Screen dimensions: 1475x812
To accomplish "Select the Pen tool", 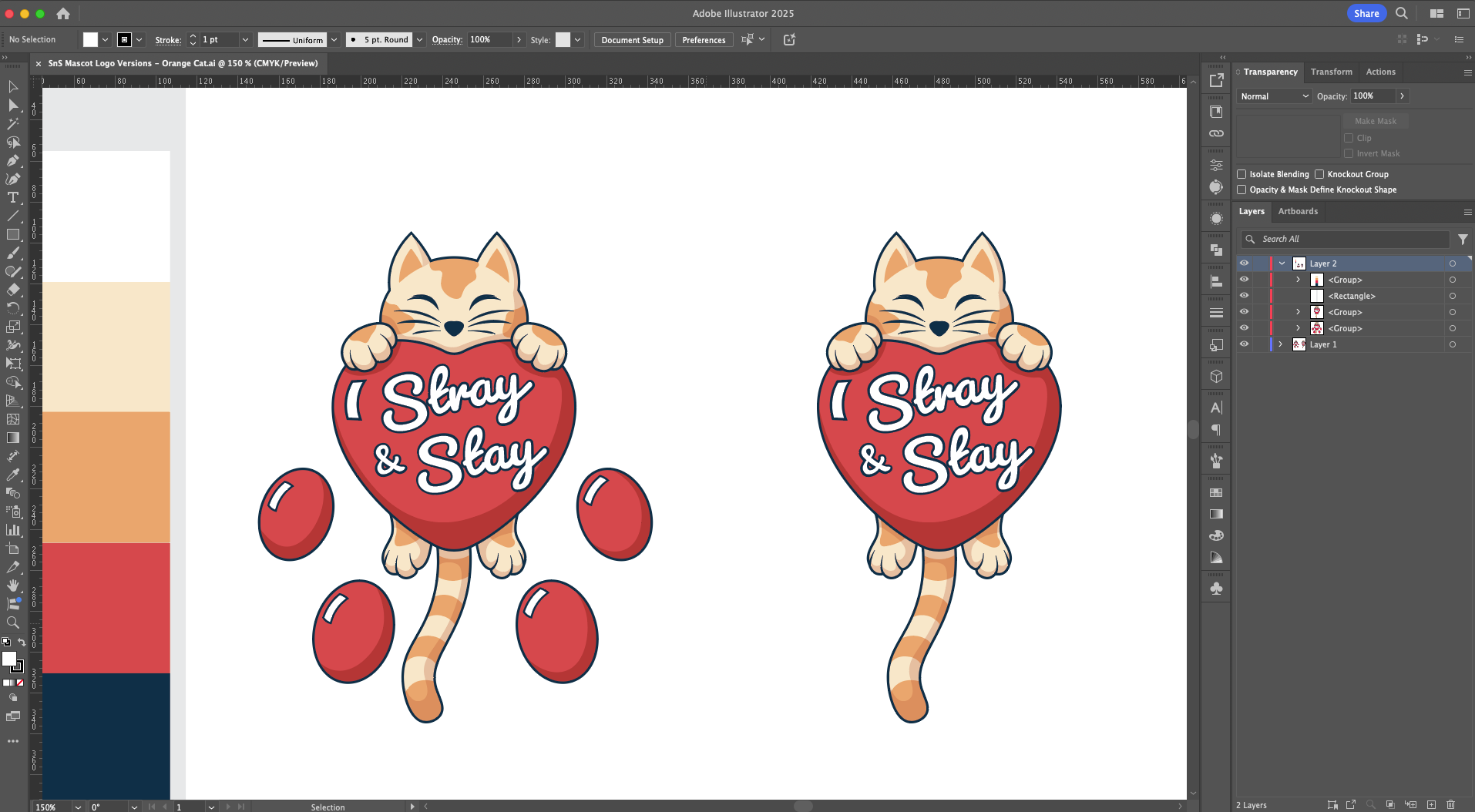I will 13,161.
